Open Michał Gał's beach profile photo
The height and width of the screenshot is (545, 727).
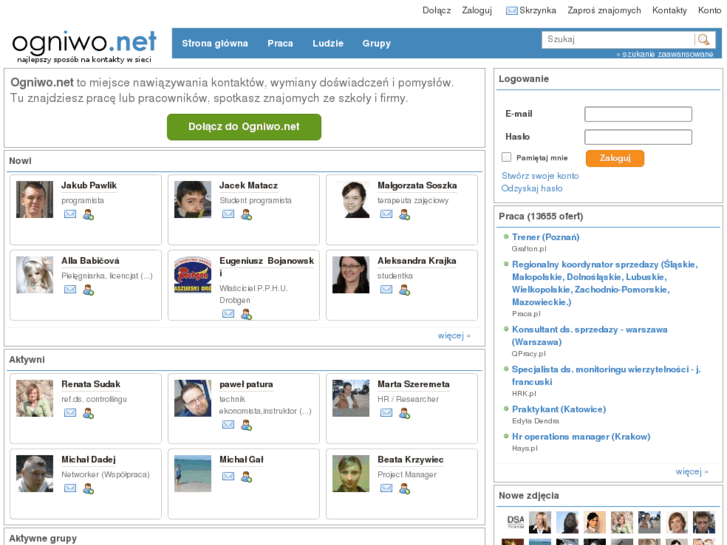click(193, 473)
